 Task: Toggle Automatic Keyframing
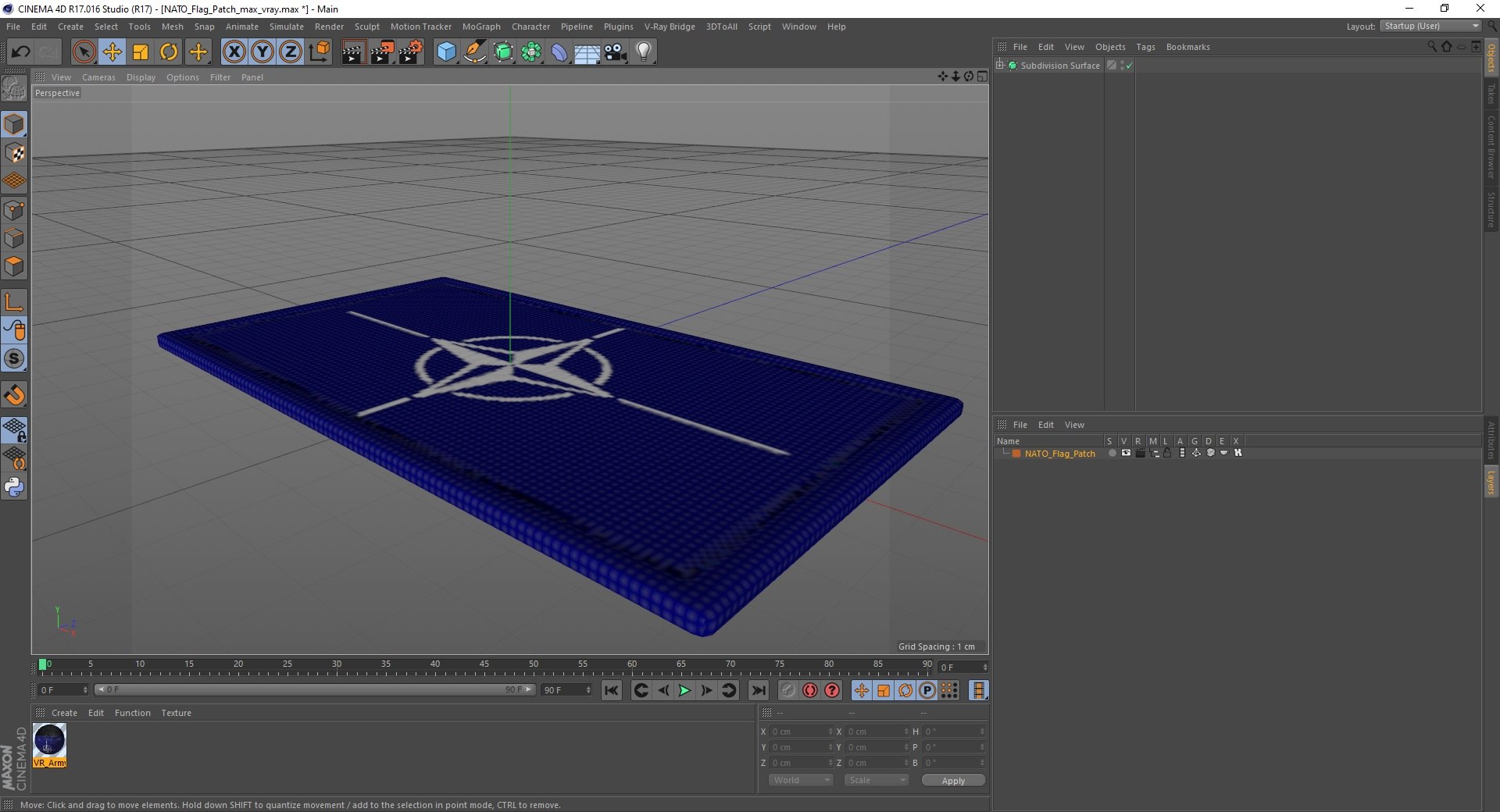coord(810,690)
